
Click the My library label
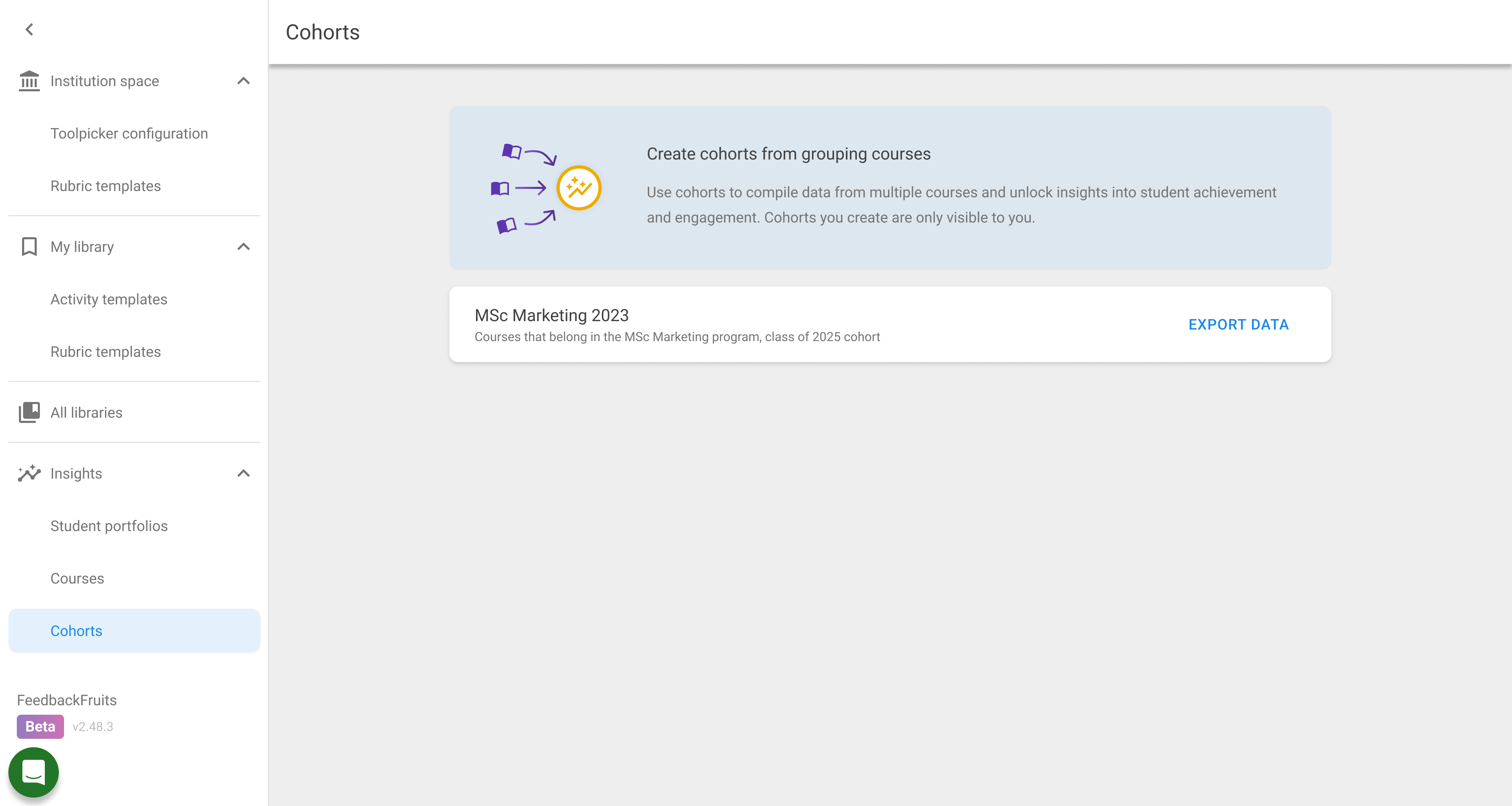coord(82,247)
